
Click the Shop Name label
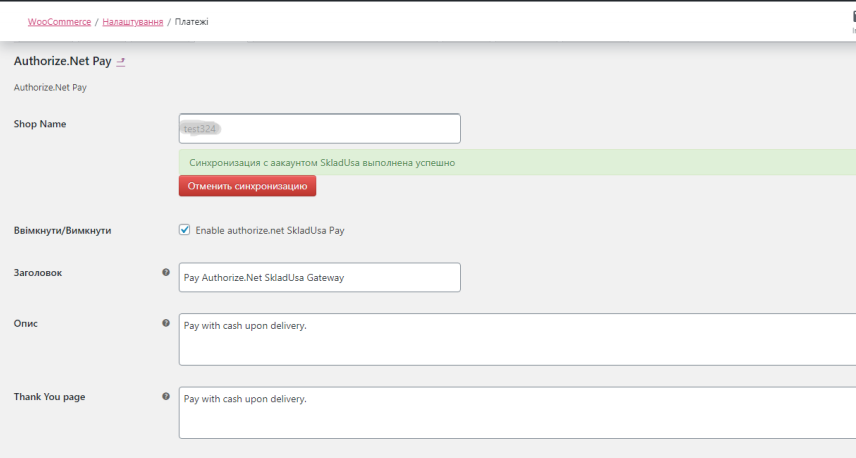pos(40,124)
